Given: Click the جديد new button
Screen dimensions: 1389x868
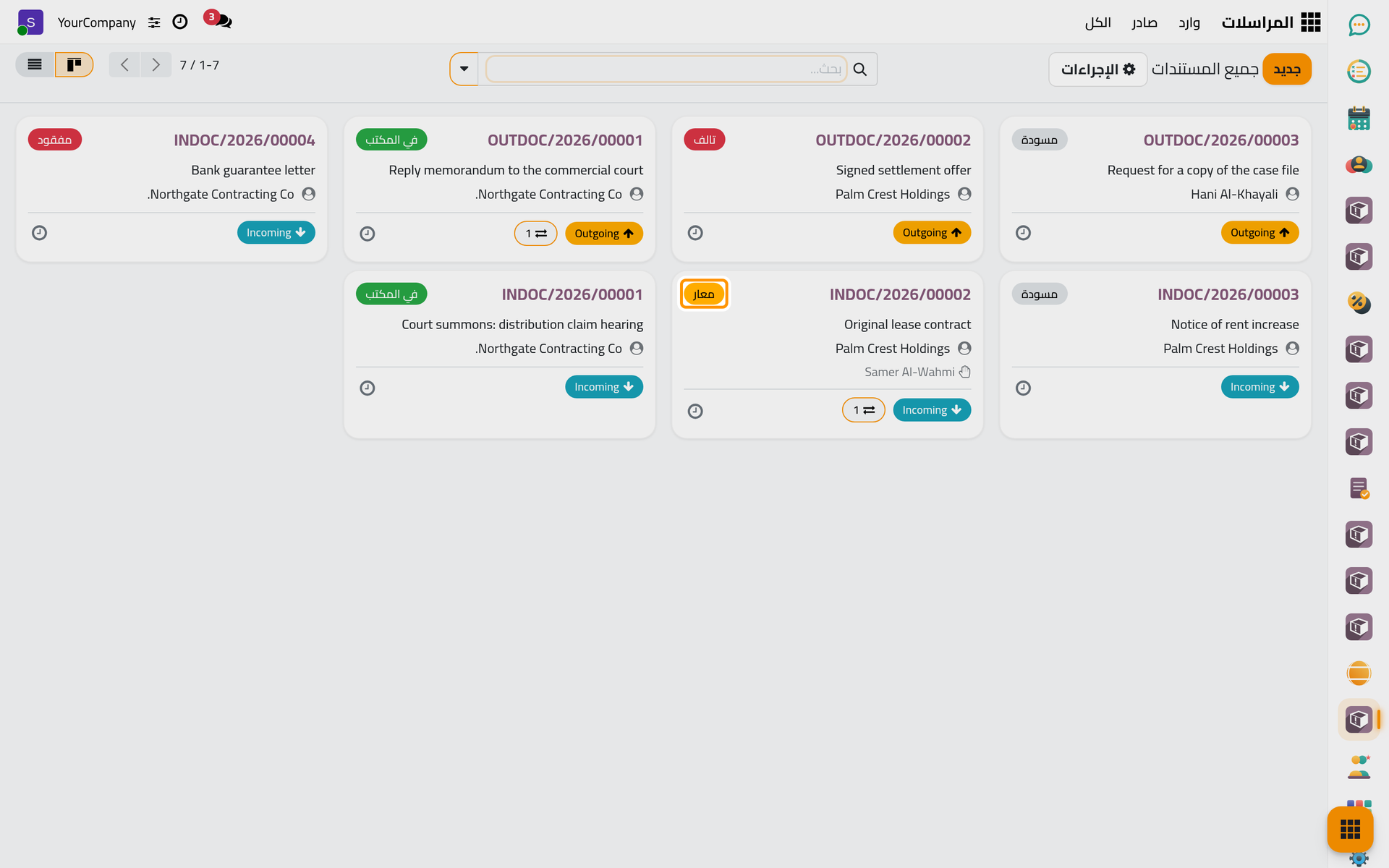Looking at the screenshot, I should click(1287, 69).
